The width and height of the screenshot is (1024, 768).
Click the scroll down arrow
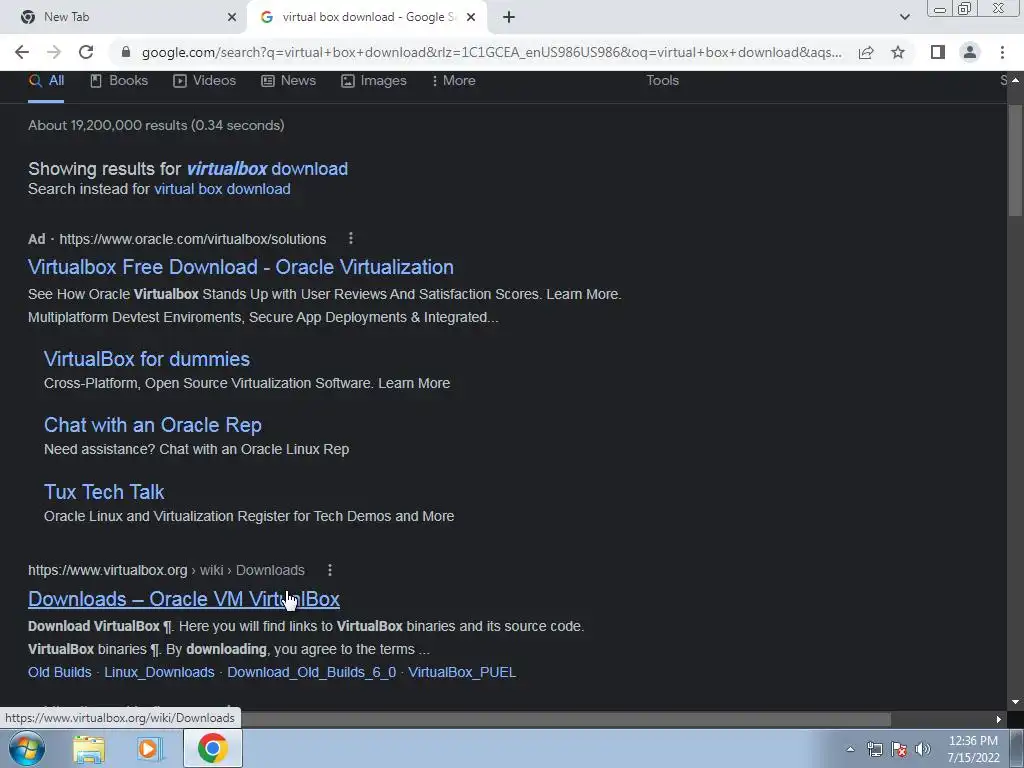click(x=1015, y=702)
